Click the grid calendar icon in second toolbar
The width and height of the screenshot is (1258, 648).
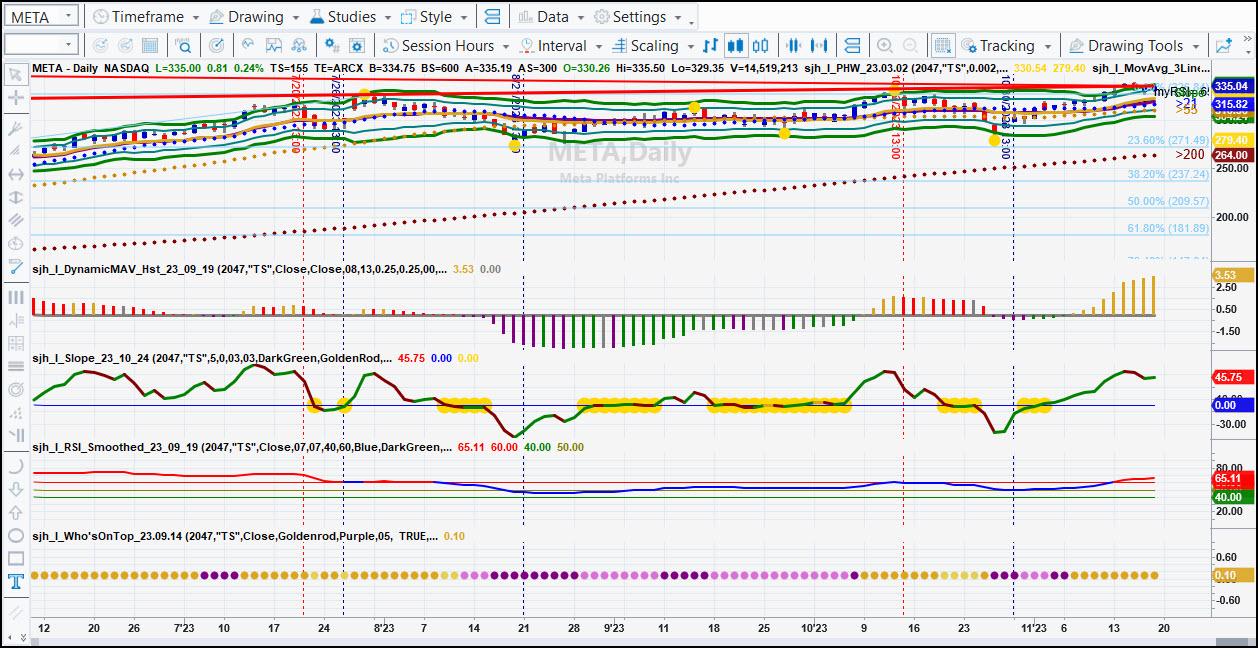point(150,45)
